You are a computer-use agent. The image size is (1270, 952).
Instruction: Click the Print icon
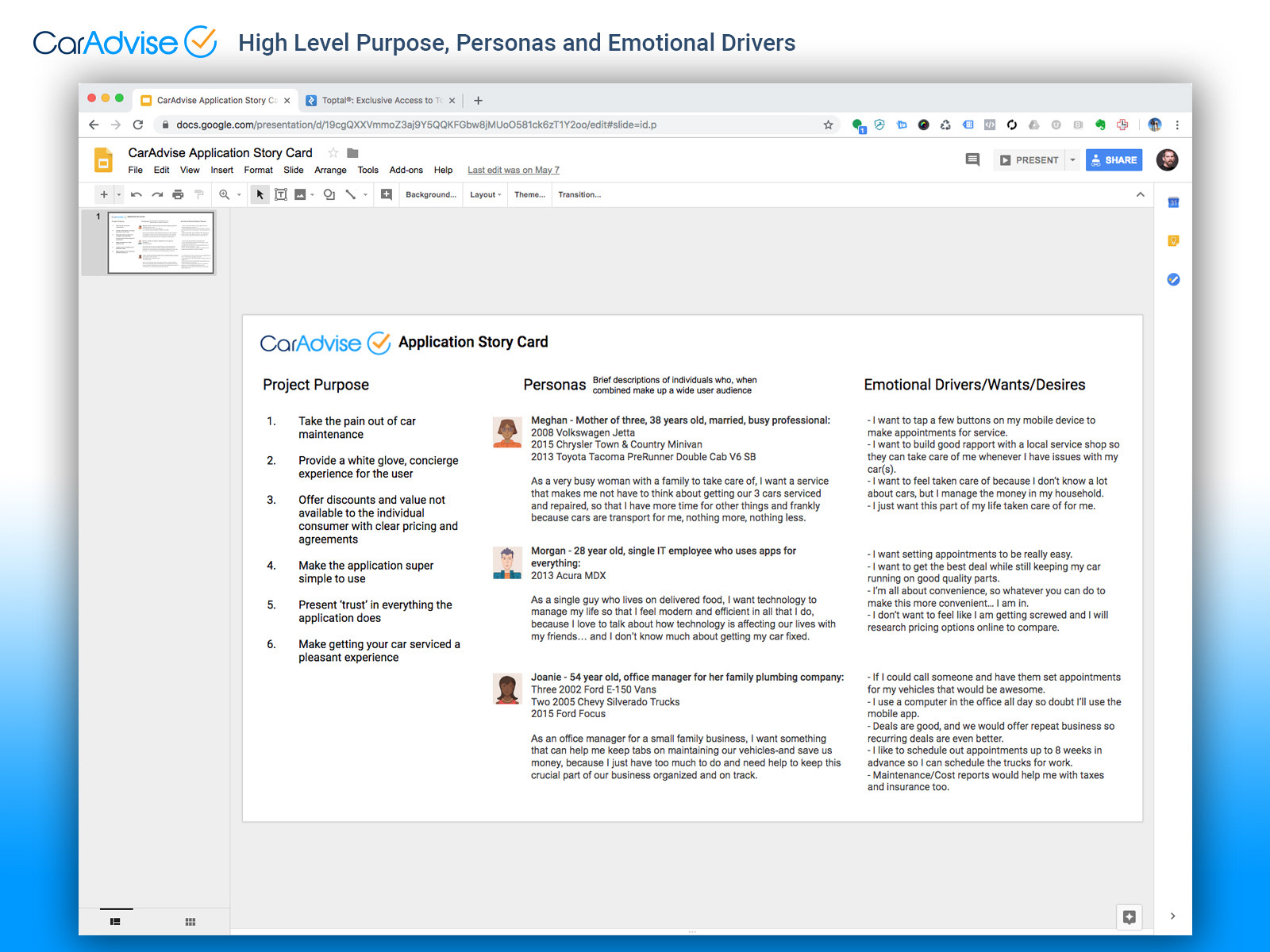178,194
